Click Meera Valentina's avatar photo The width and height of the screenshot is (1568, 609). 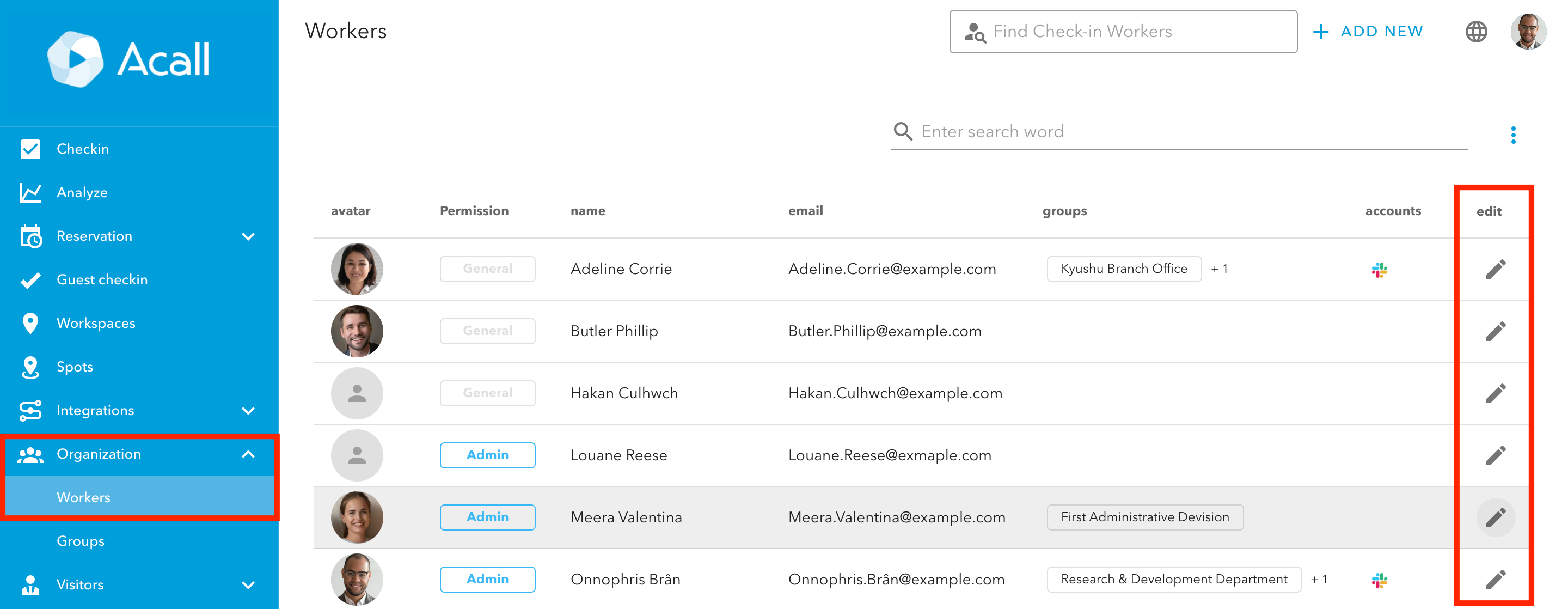pyautogui.click(x=357, y=517)
